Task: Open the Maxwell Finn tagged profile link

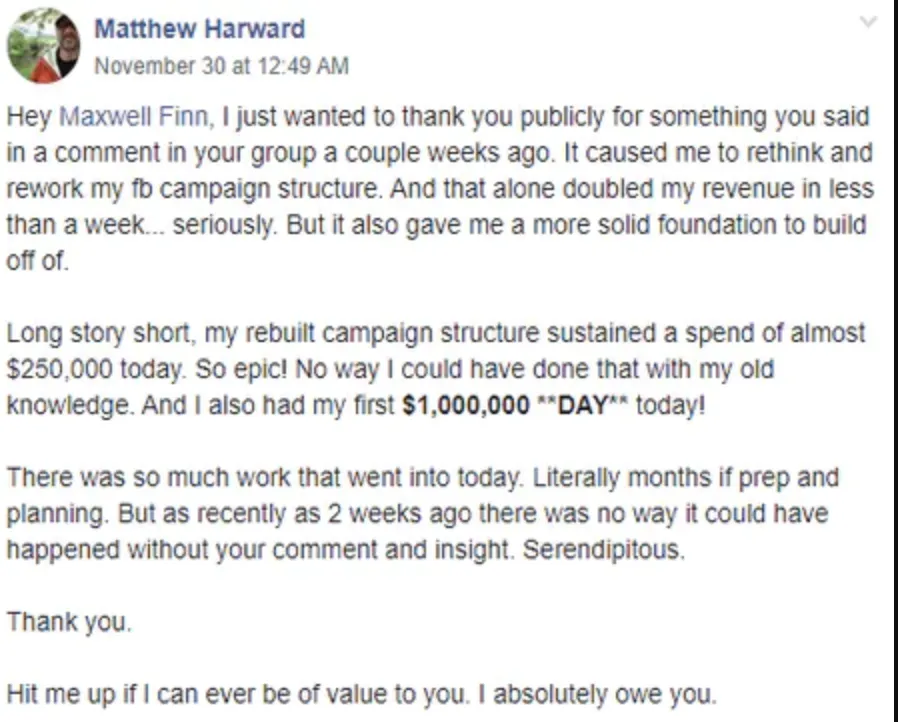Action: [x=135, y=117]
